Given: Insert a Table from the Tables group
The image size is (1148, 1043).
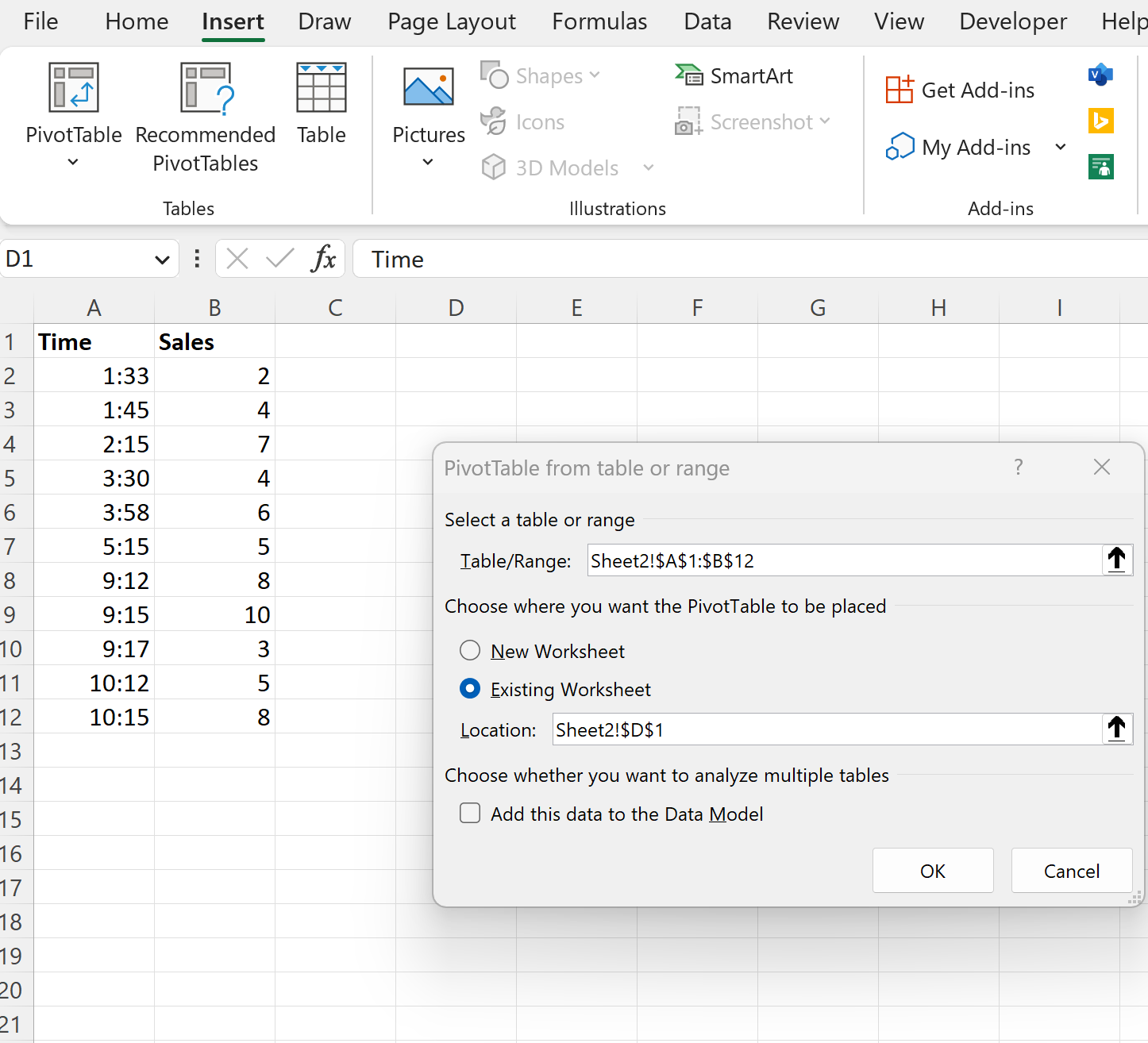Looking at the screenshot, I should point(321,103).
